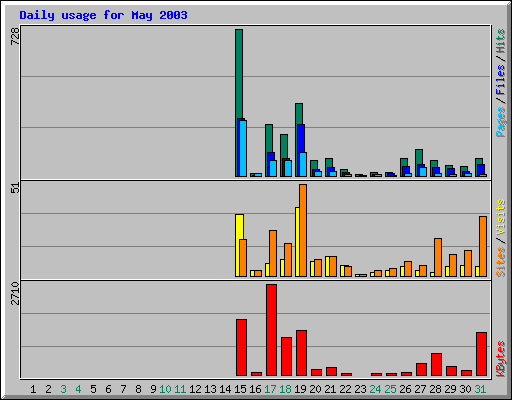Image resolution: width=512 pixels, height=400 pixels.
Task: Click the orange Sites bar for day 19
Action: pos(303,230)
